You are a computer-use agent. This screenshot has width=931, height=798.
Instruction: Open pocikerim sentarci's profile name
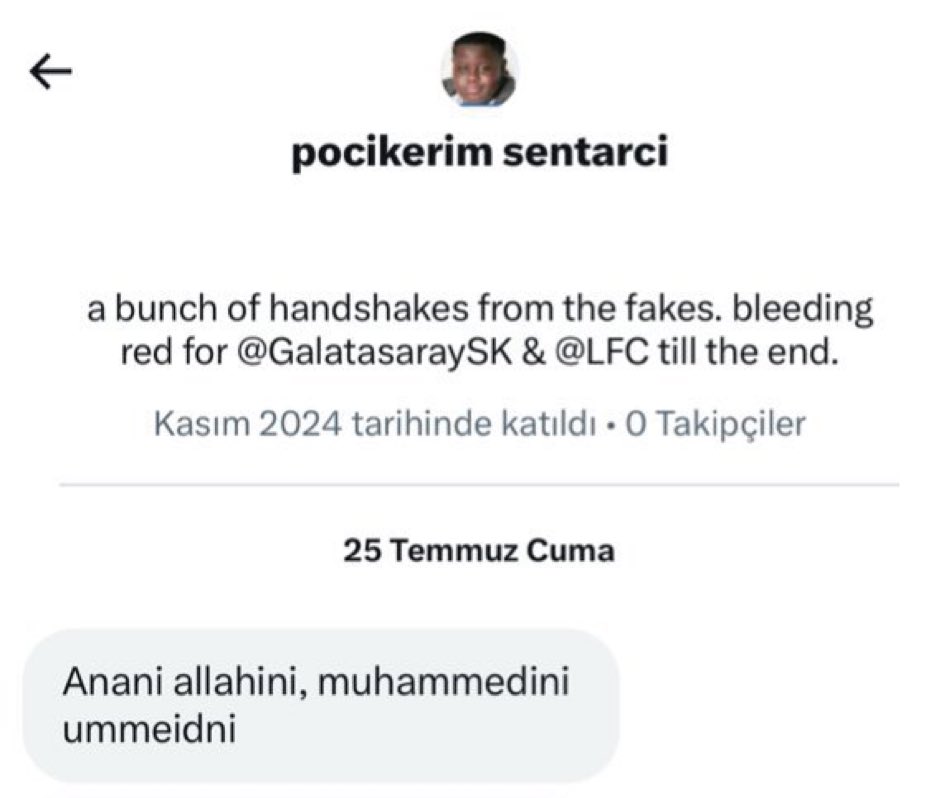[x=479, y=154]
